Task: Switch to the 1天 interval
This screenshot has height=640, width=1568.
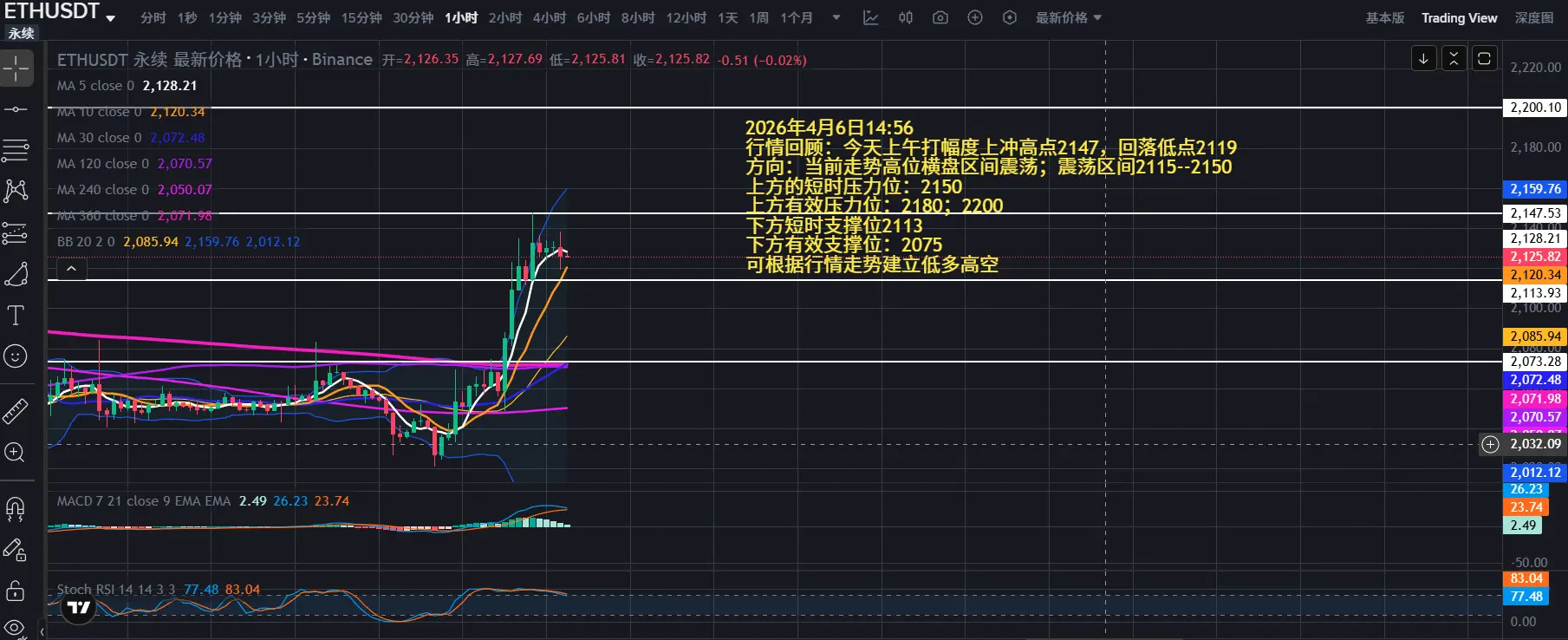Action: (727, 17)
